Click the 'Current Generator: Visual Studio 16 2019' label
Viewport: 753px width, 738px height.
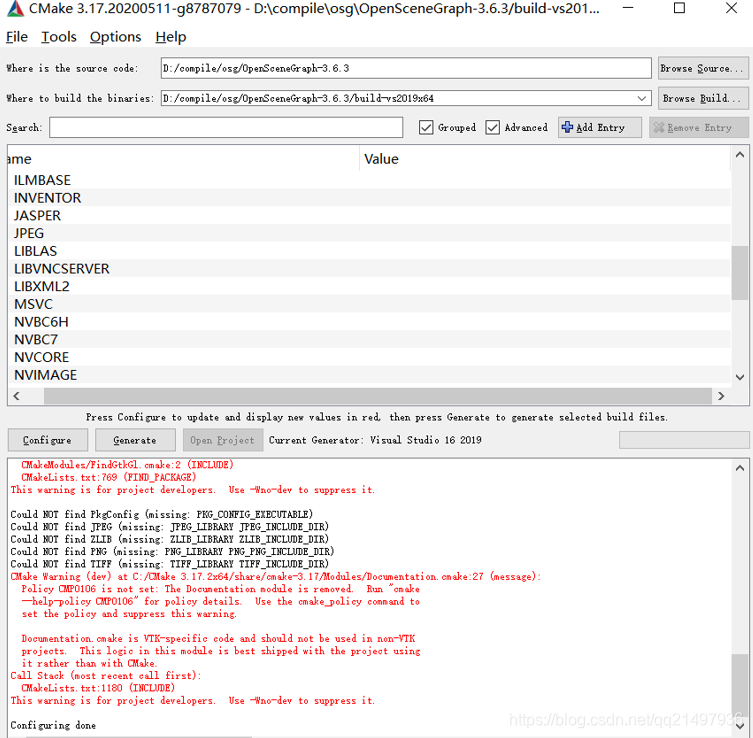point(375,440)
